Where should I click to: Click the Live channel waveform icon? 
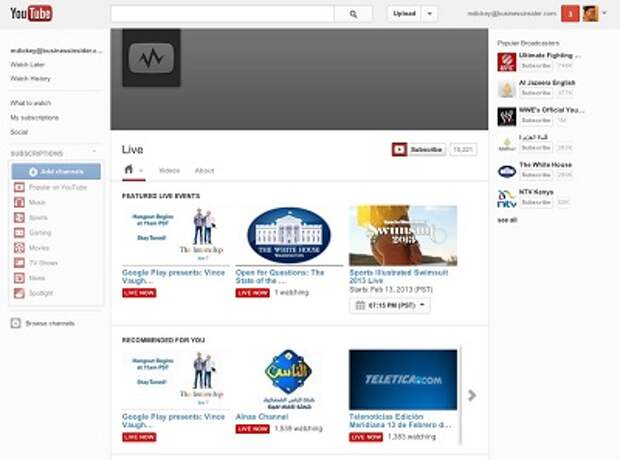click(151, 58)
